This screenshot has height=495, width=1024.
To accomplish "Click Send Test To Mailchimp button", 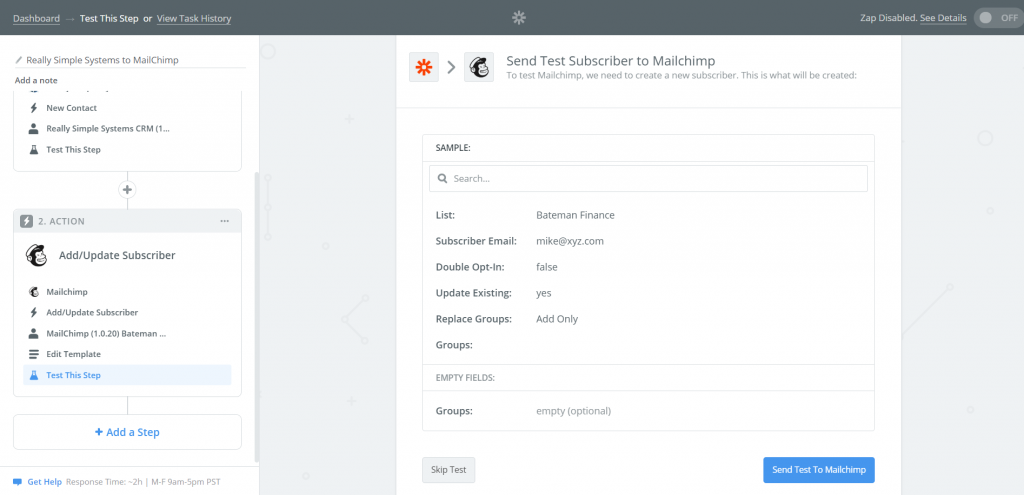I will point(818,470).
